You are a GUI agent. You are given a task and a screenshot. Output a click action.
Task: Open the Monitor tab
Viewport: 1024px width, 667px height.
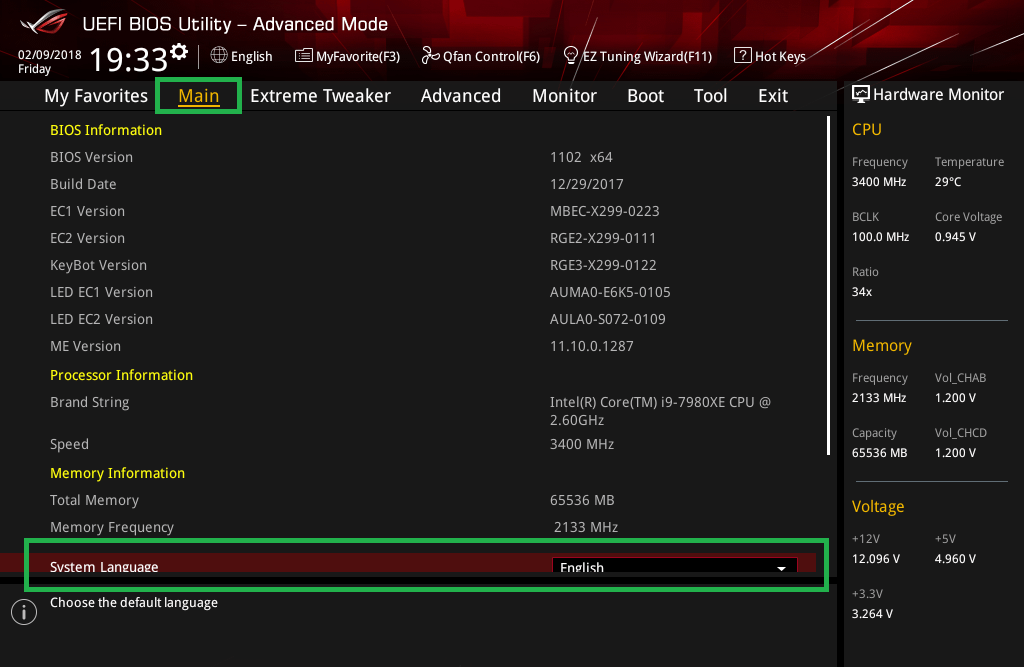click(564, 96)
